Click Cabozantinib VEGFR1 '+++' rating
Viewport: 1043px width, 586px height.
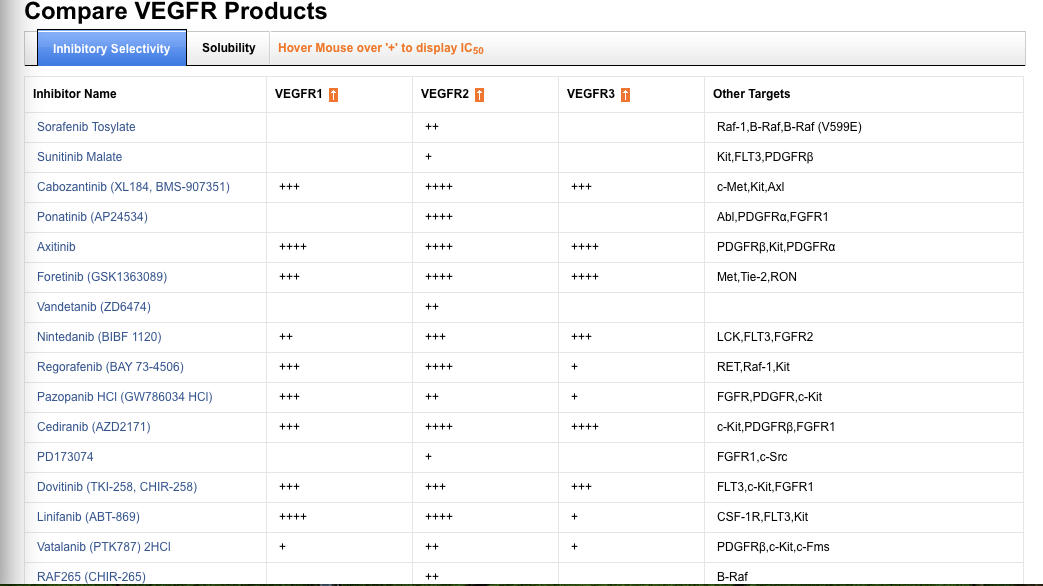point(289,187)
